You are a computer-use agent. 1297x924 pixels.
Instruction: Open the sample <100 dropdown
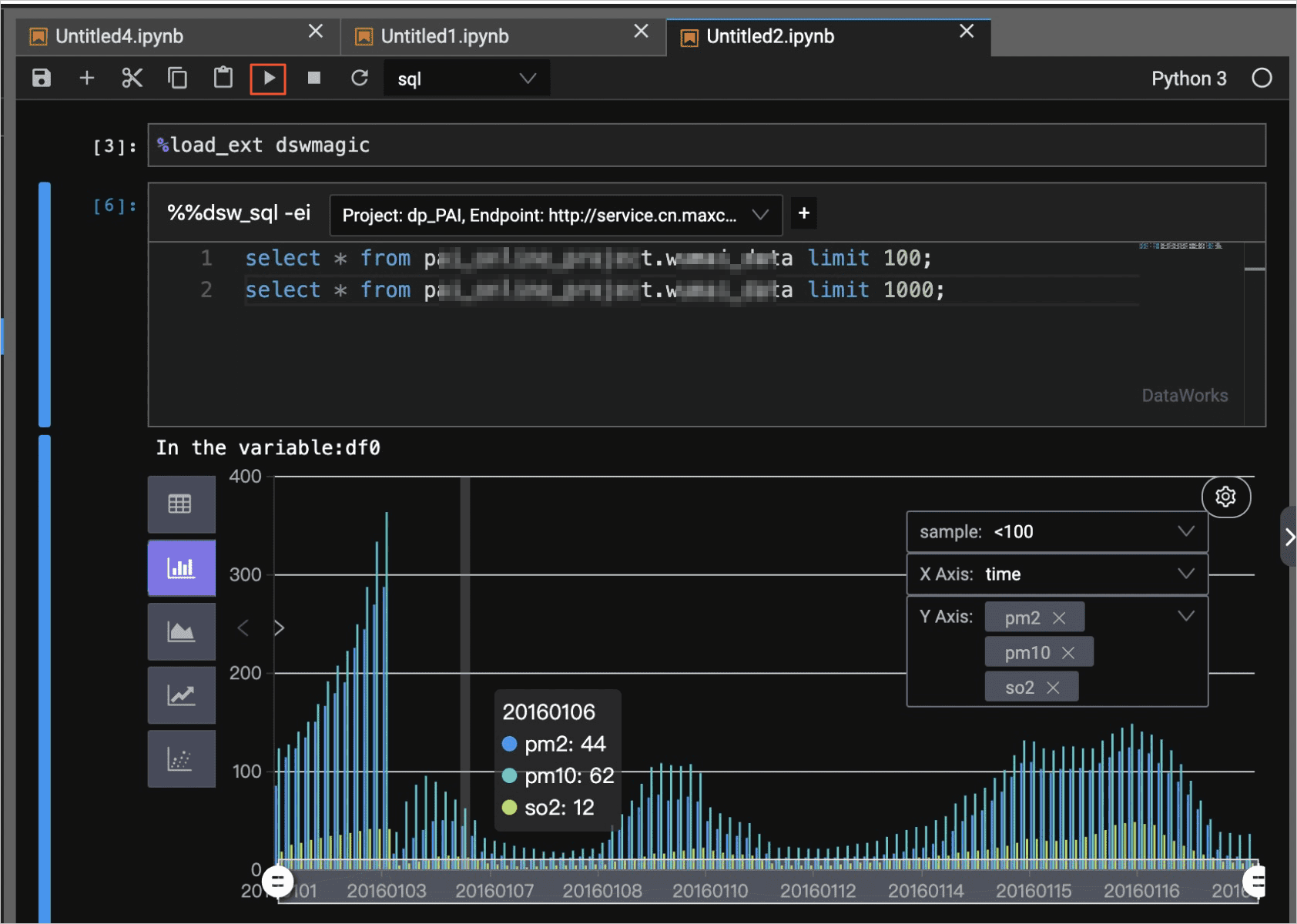tap(1057, 532)
